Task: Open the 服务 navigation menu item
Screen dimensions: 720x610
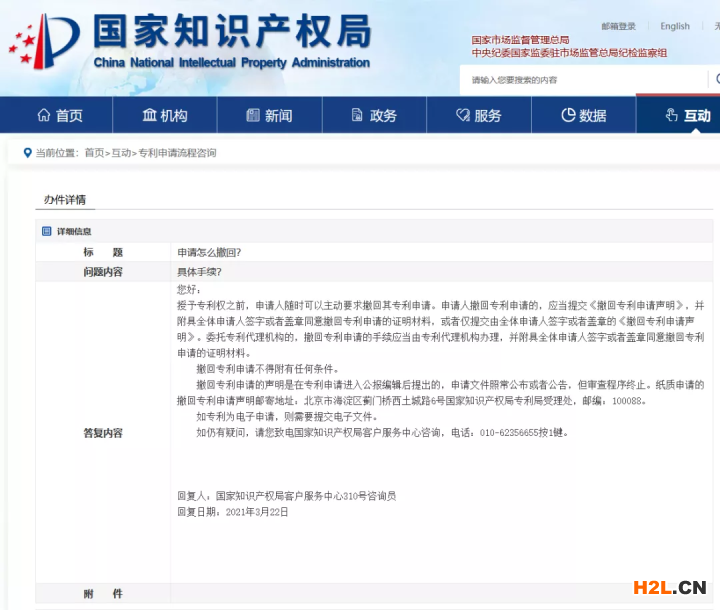Action: point(479,115)
